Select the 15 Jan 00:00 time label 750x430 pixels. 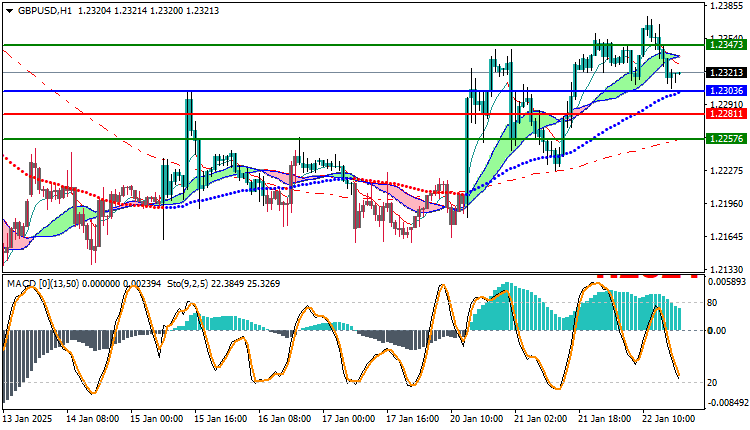point(156,419)
